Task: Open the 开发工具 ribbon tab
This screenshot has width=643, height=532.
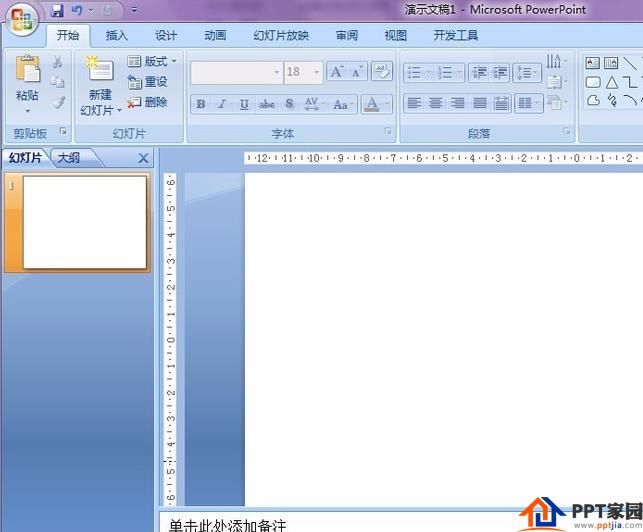Action: click(456, 36)
